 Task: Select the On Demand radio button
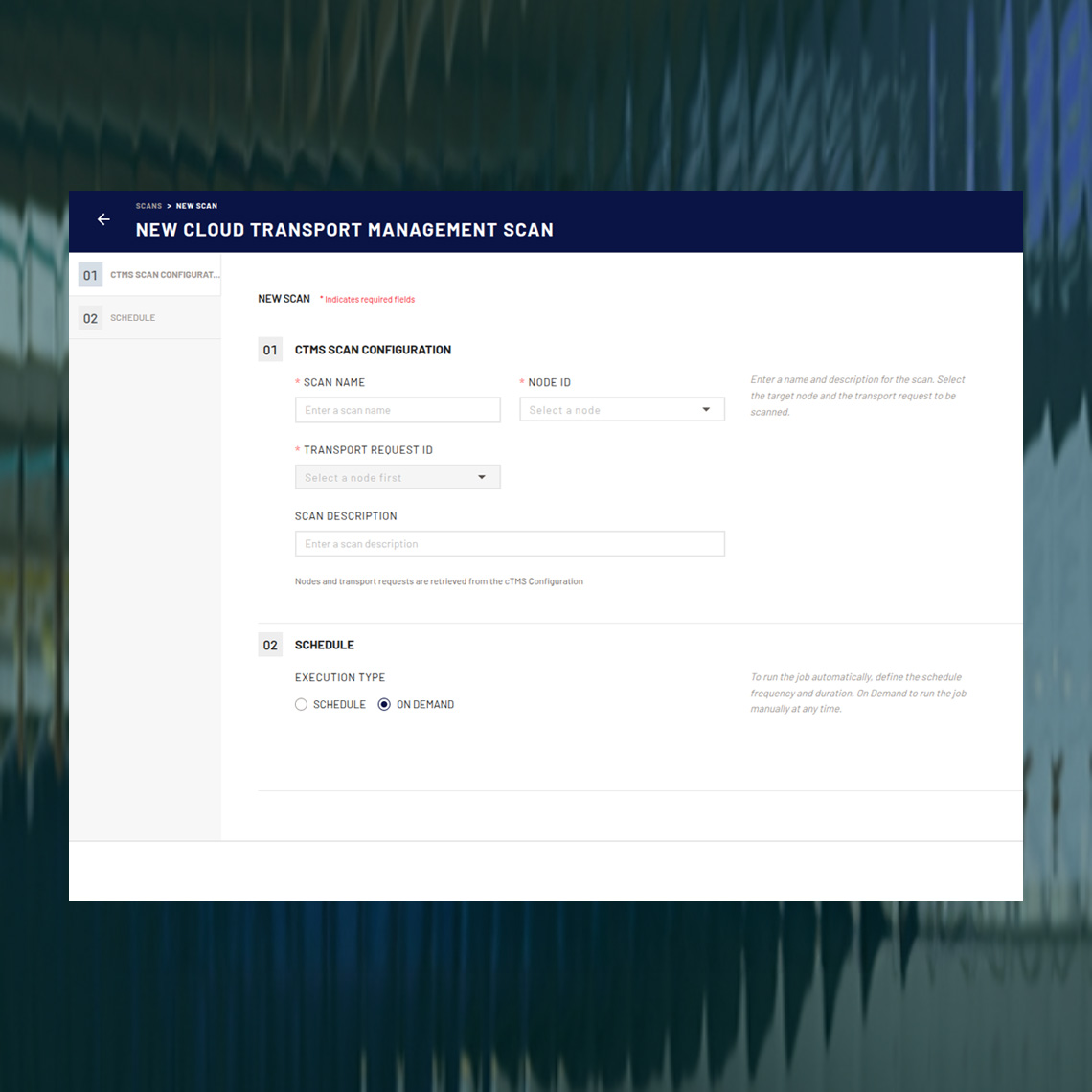pyautogui.click(x=384, y=704)
